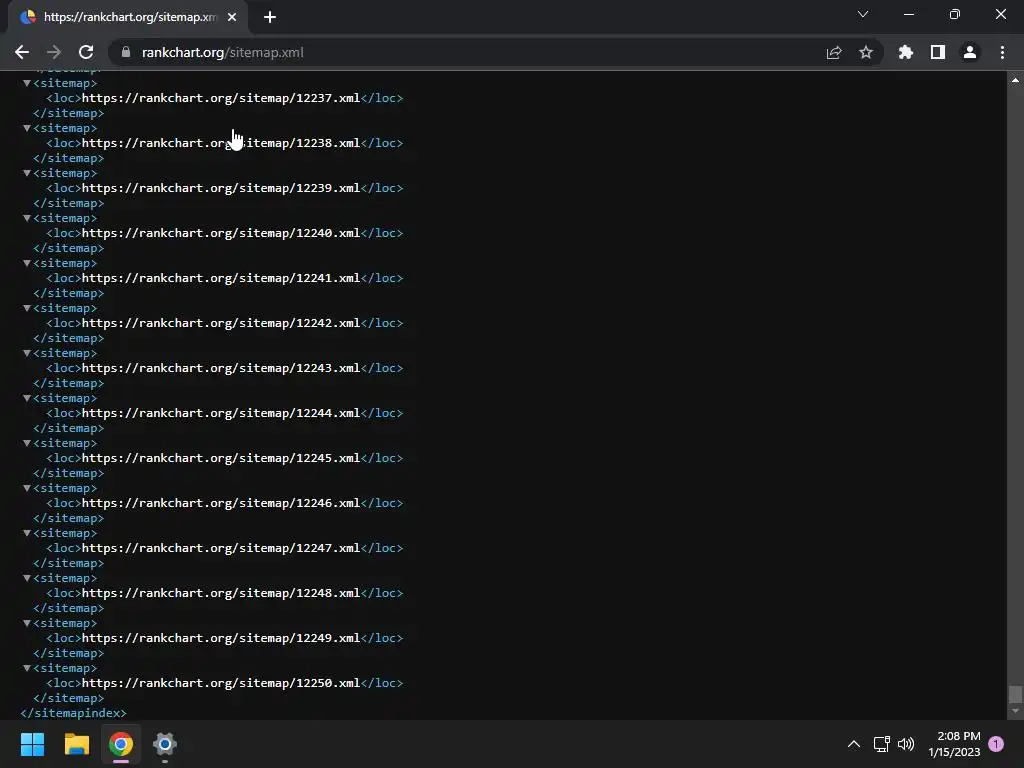
Task: View site information via lock icon
Action: (126, 52)
